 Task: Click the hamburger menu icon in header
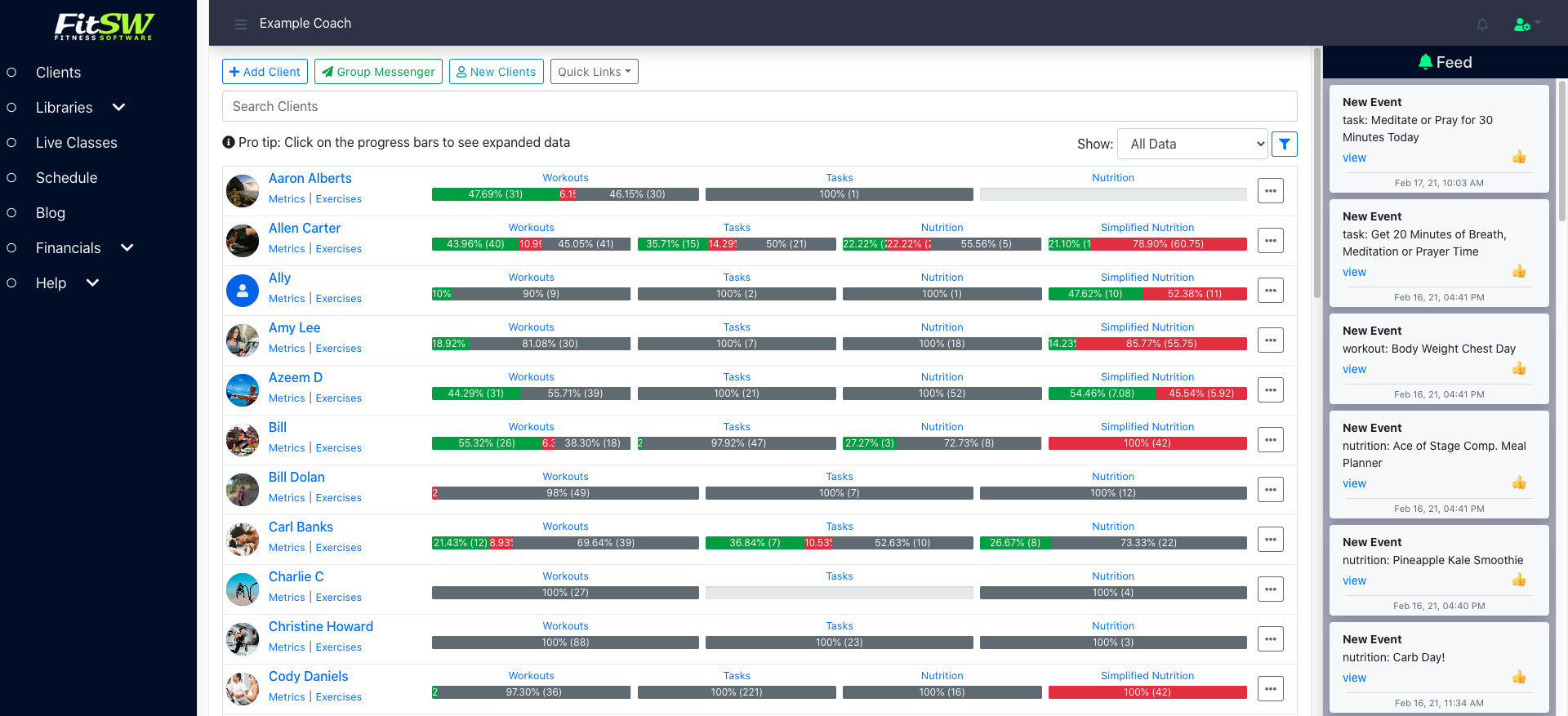pos(240,24)
